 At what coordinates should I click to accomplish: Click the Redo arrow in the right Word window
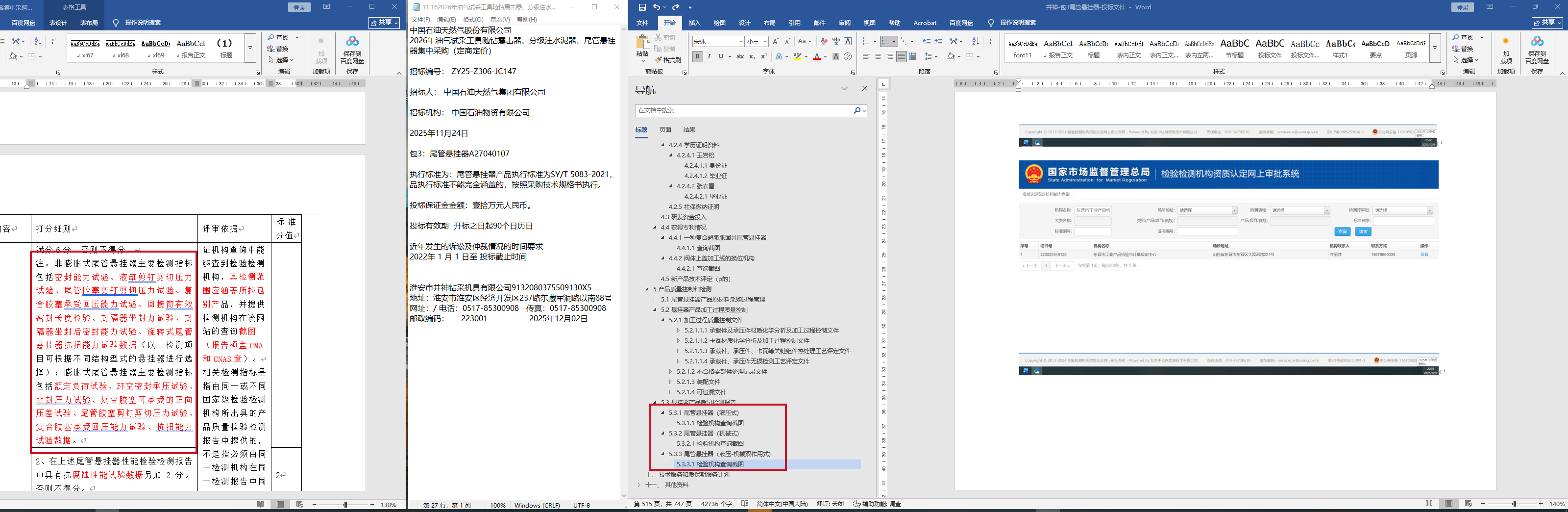(x=675, y=7)
